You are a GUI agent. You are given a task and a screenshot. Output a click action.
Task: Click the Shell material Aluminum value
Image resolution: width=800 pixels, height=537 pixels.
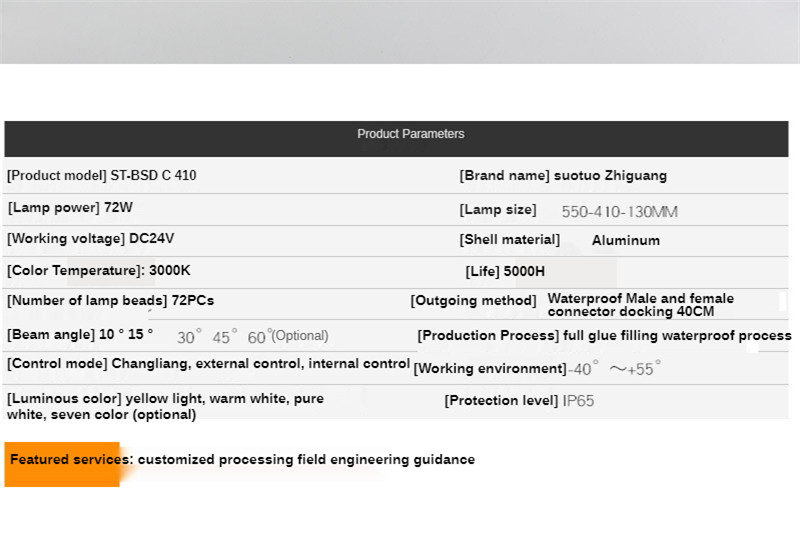click(626, 240)
